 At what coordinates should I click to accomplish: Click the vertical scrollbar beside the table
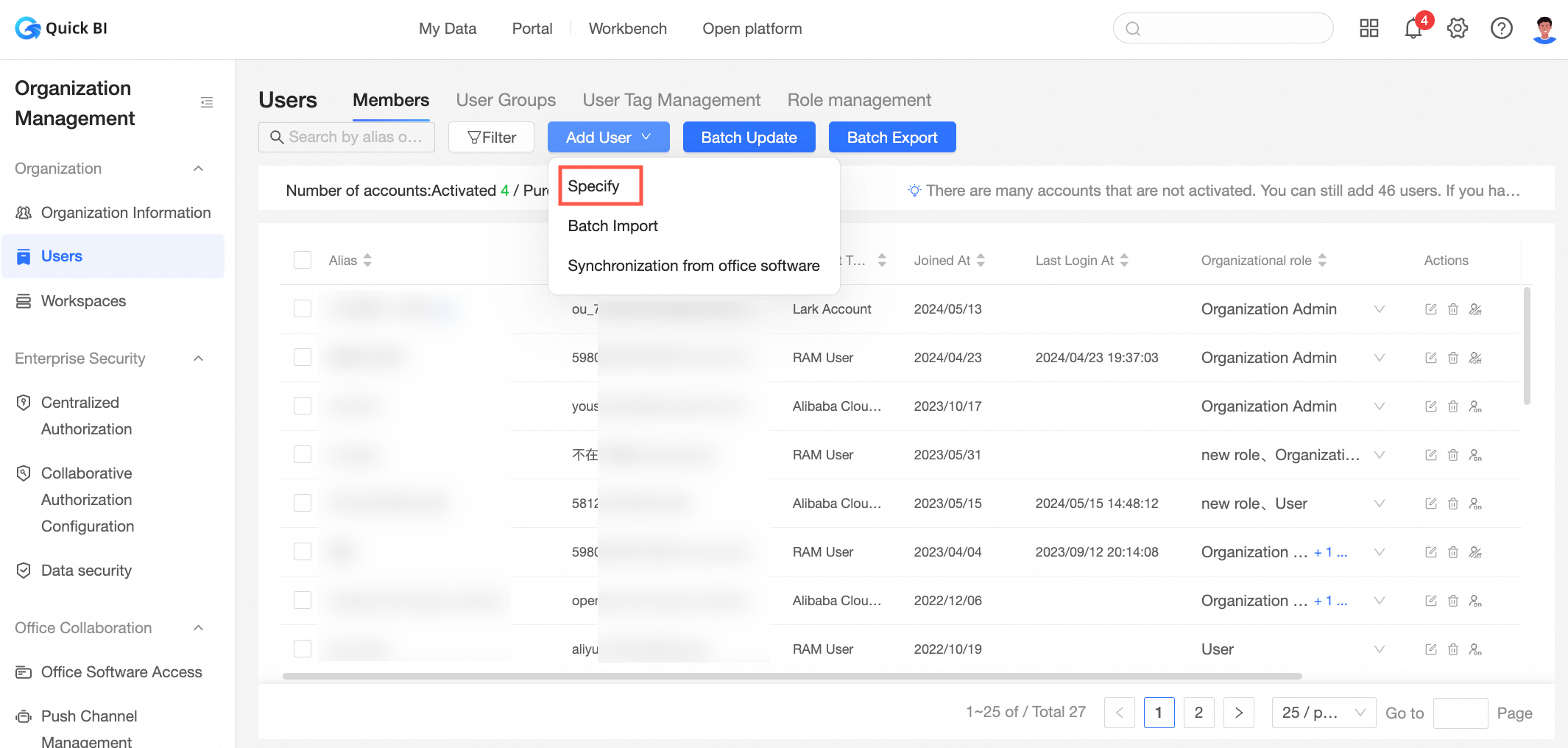tap(1527, 346)
